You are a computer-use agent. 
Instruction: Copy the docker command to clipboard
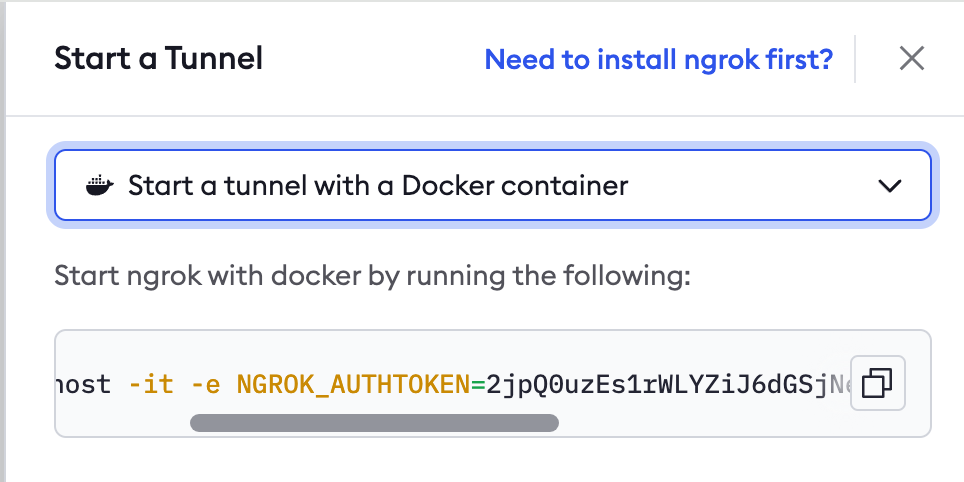[877, 383]
